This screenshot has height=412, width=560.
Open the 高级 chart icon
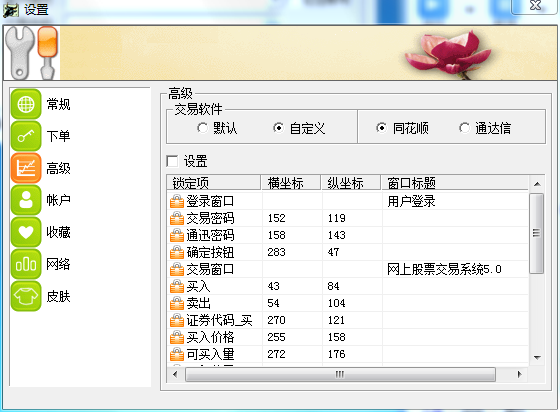click(26, 168)
